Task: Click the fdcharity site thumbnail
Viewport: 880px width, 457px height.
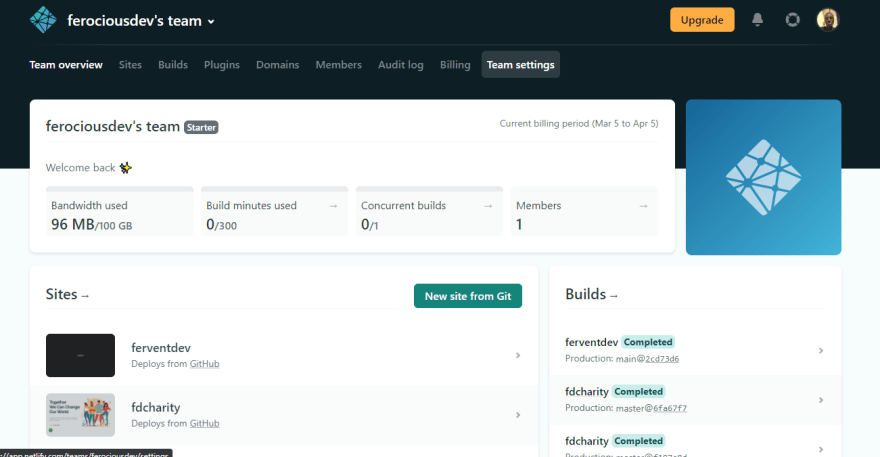Action: click(80, 415)
